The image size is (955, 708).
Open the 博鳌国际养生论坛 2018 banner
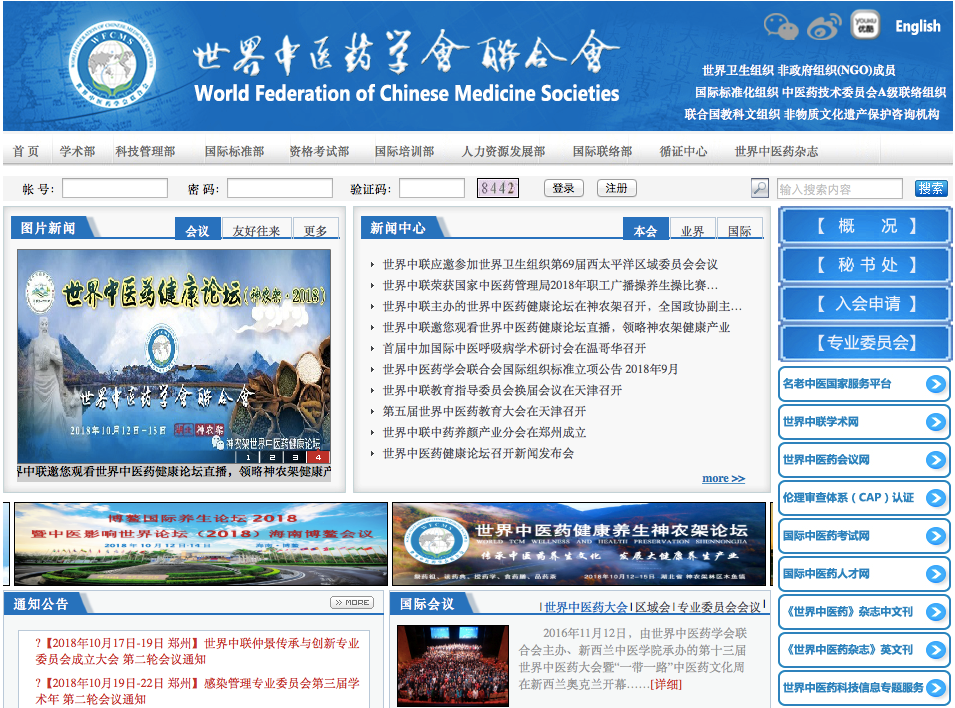[x=201, y=543]
